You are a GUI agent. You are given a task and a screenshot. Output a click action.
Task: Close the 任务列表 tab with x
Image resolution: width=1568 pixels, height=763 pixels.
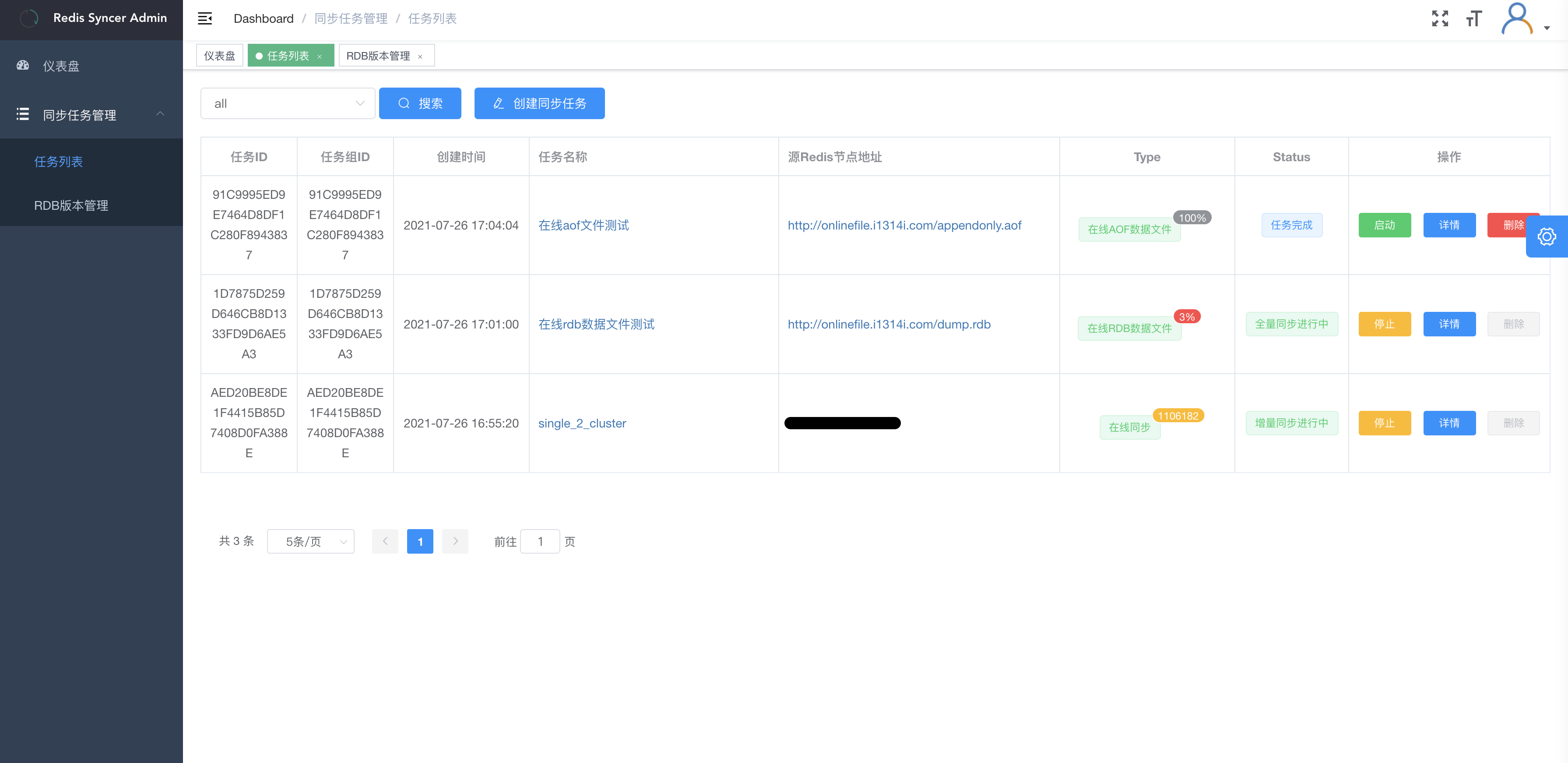(320, 57)
